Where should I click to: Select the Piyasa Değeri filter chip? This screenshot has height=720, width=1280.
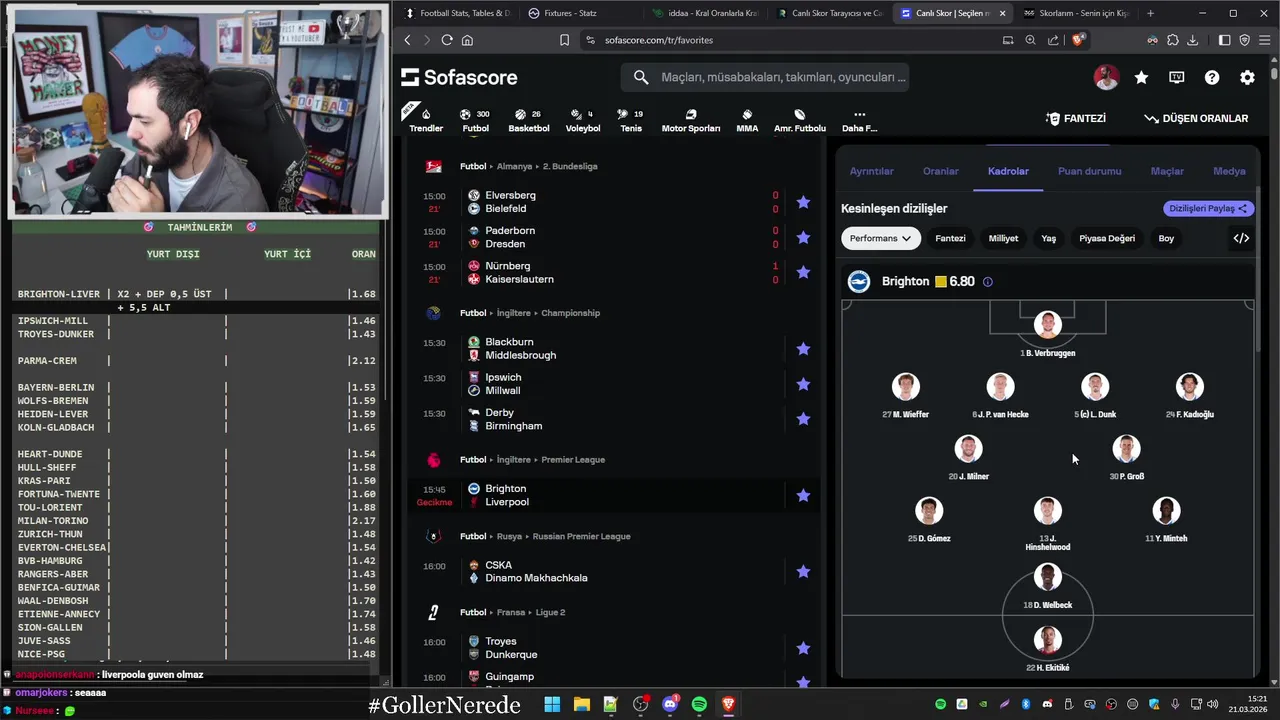coord(1107,238)
